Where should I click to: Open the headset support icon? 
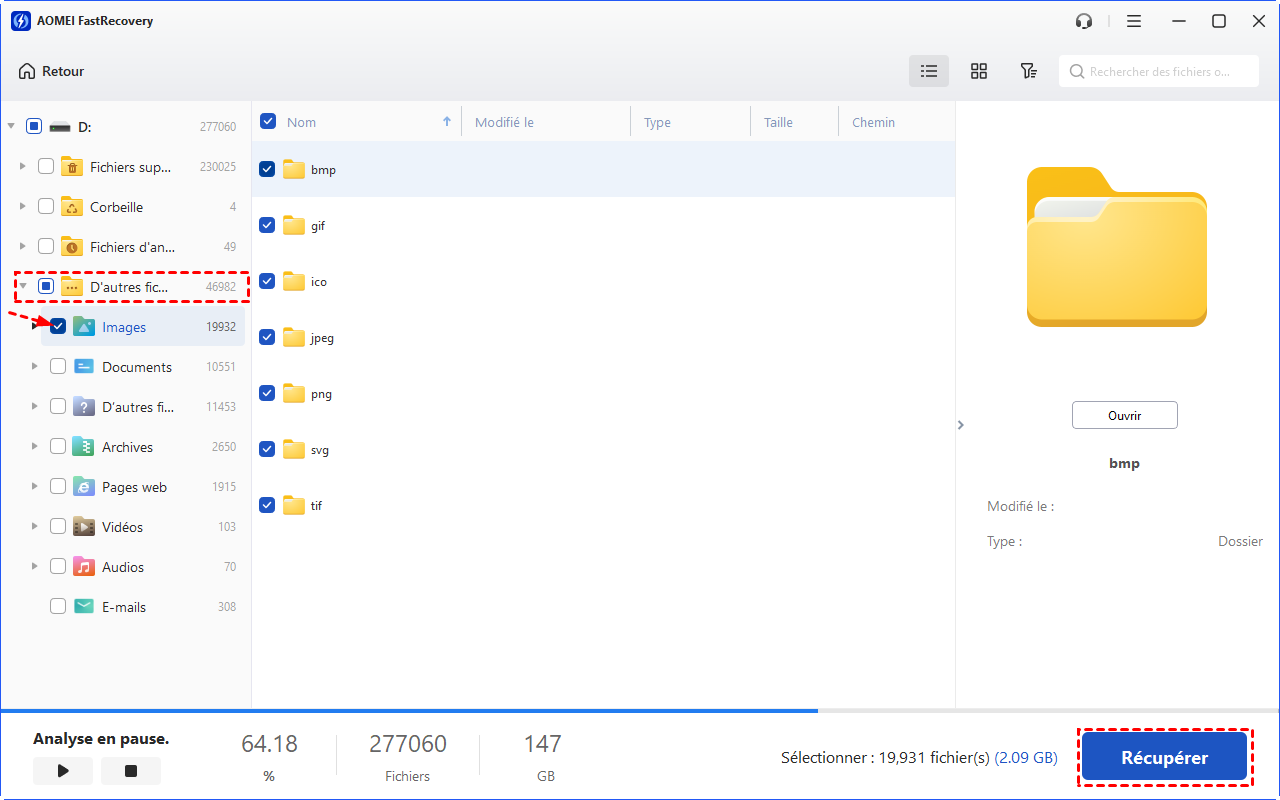point(1084,21)
